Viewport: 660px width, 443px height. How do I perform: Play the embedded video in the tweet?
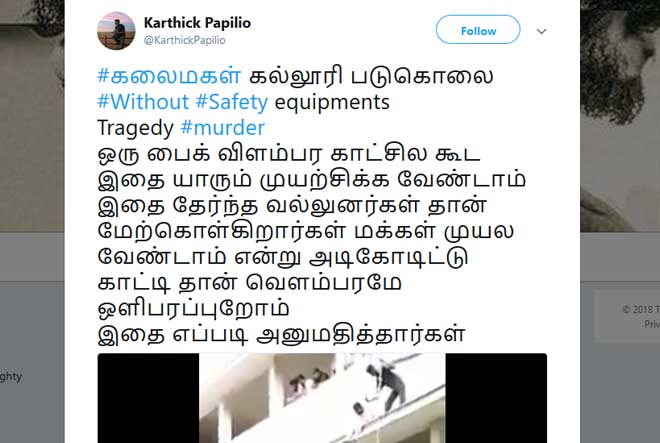[x=322, y=398]
